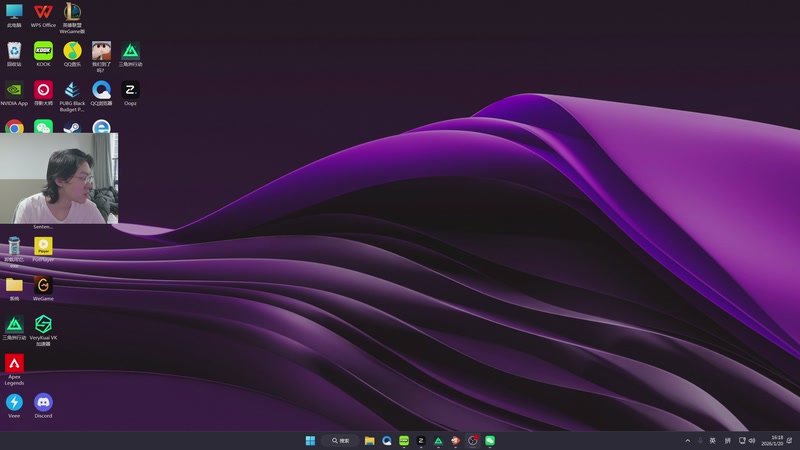This screenshot has height=450, width=800.
Task: Switch to Oopz on the taskbar
Action: point(421,441)
